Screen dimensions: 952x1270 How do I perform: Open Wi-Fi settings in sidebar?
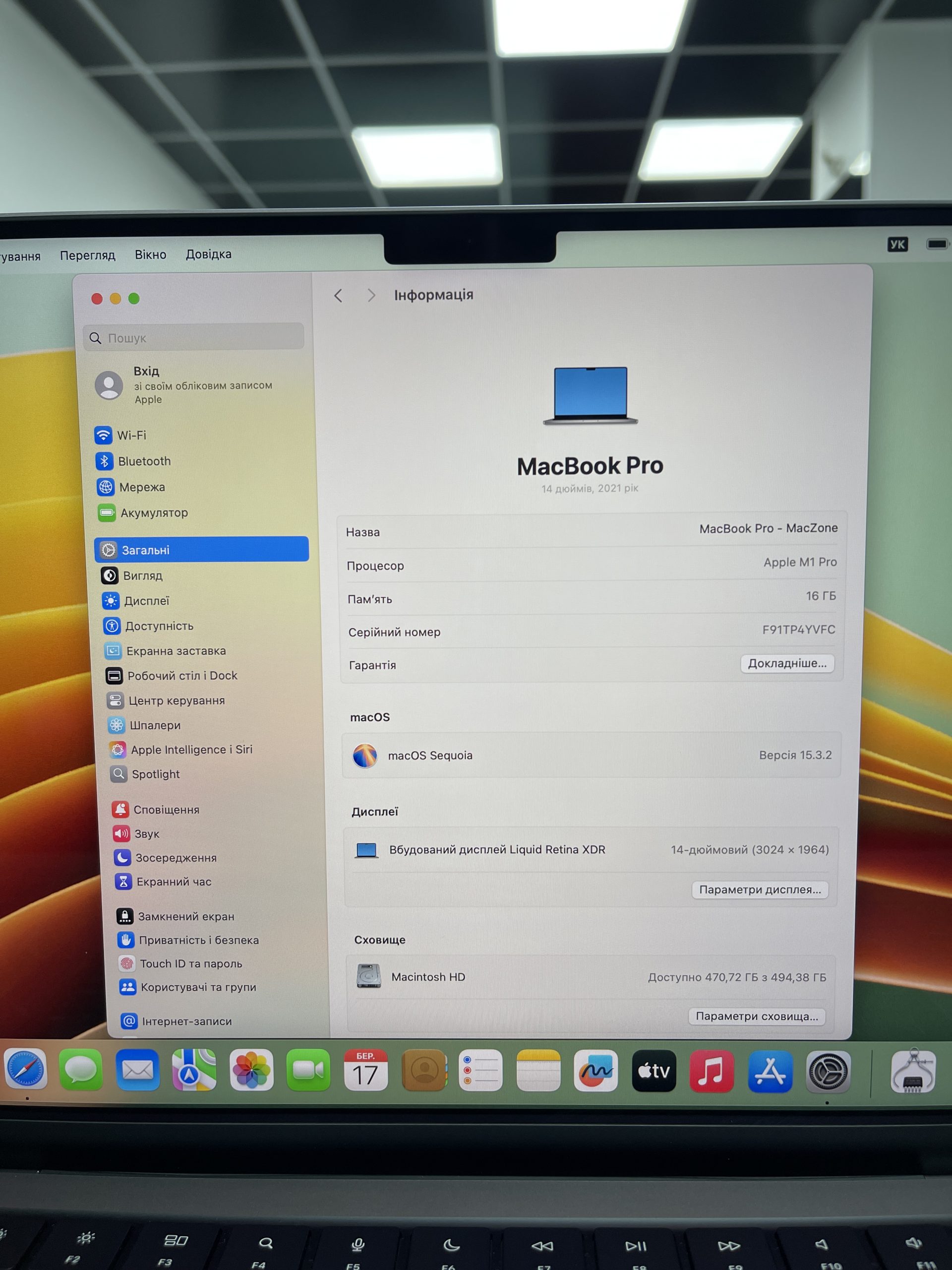[120, 435]
